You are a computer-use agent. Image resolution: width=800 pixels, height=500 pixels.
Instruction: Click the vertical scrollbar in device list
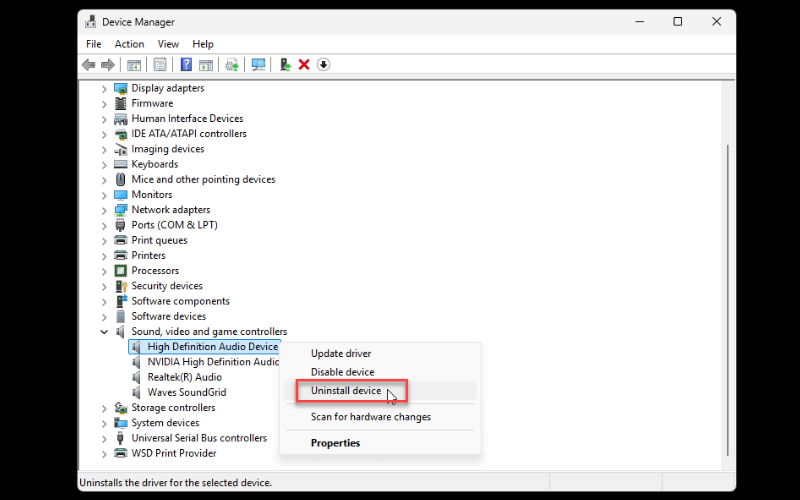point(728,300)
